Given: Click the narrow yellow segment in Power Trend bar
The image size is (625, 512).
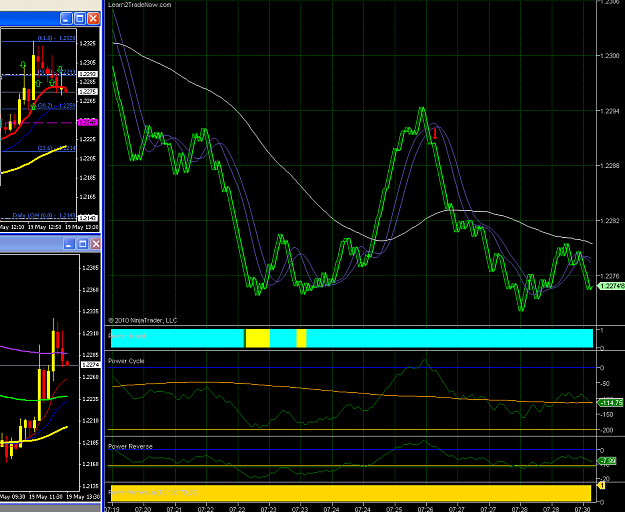Looking at the screenshot, I should point(301,338).
